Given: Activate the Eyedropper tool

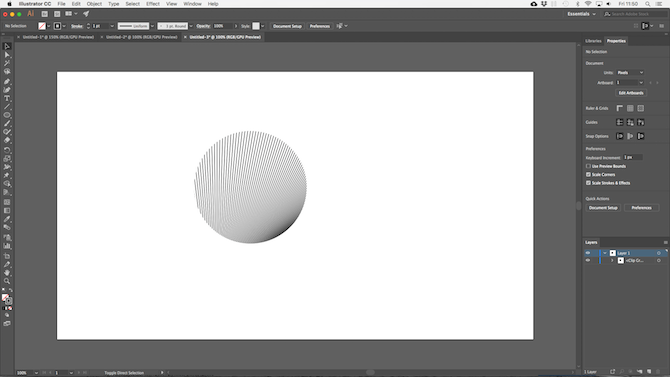Looking at the screenshot, I should 7,219.
